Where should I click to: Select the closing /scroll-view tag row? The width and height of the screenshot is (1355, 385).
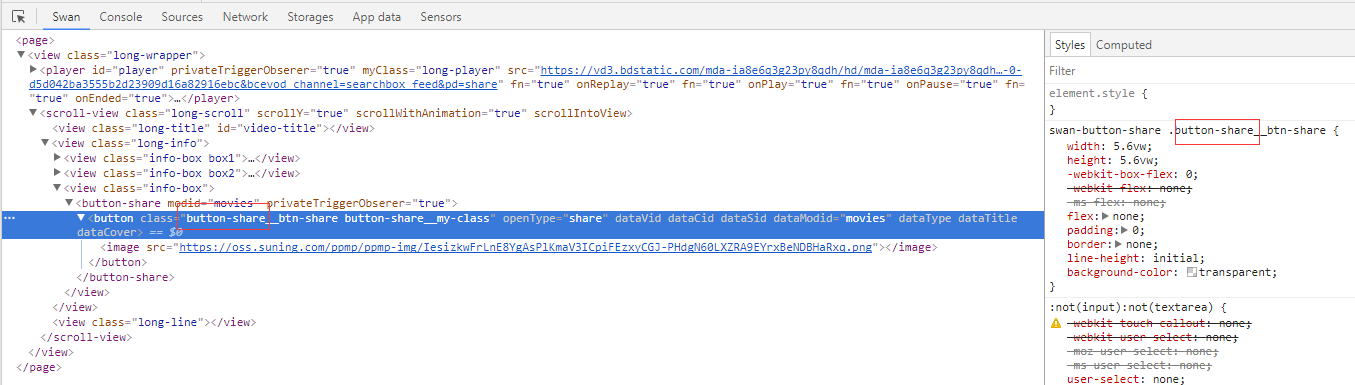(86, 337)
